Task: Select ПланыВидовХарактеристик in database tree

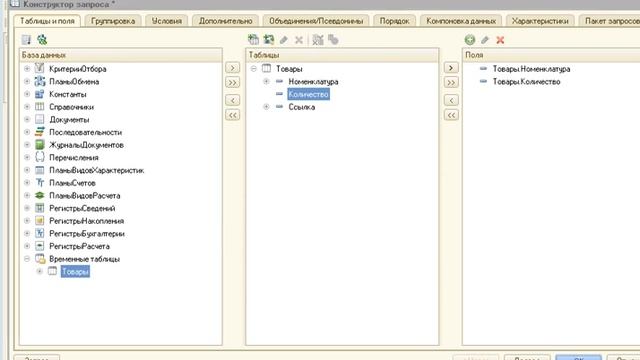Action: pyautogui.click(x=96, y=170)
